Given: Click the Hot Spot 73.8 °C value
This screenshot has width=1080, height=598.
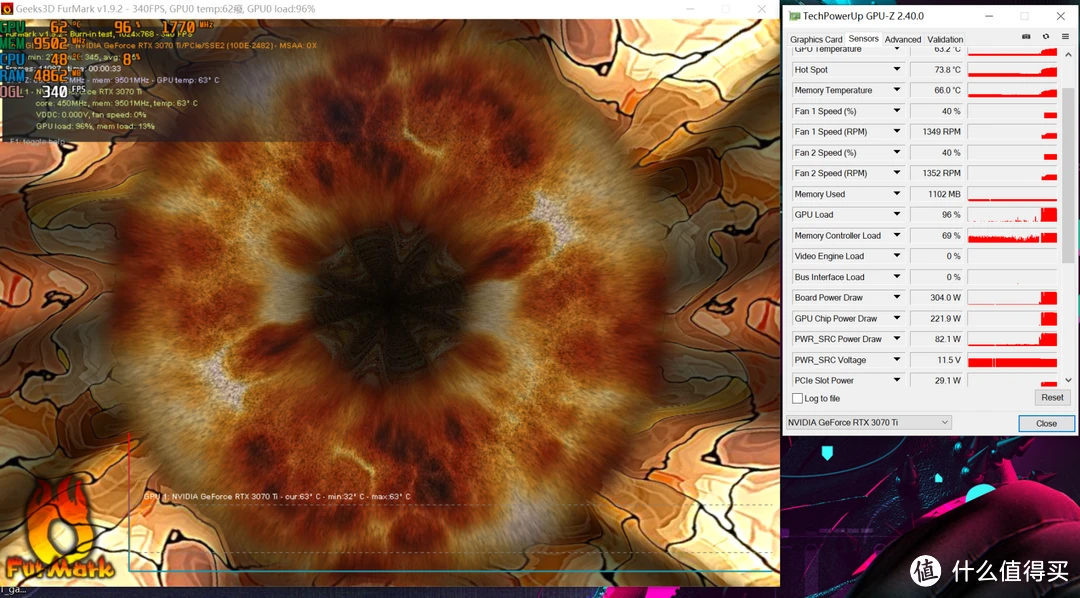Looking at the screenshot, I should pos(937,70).
